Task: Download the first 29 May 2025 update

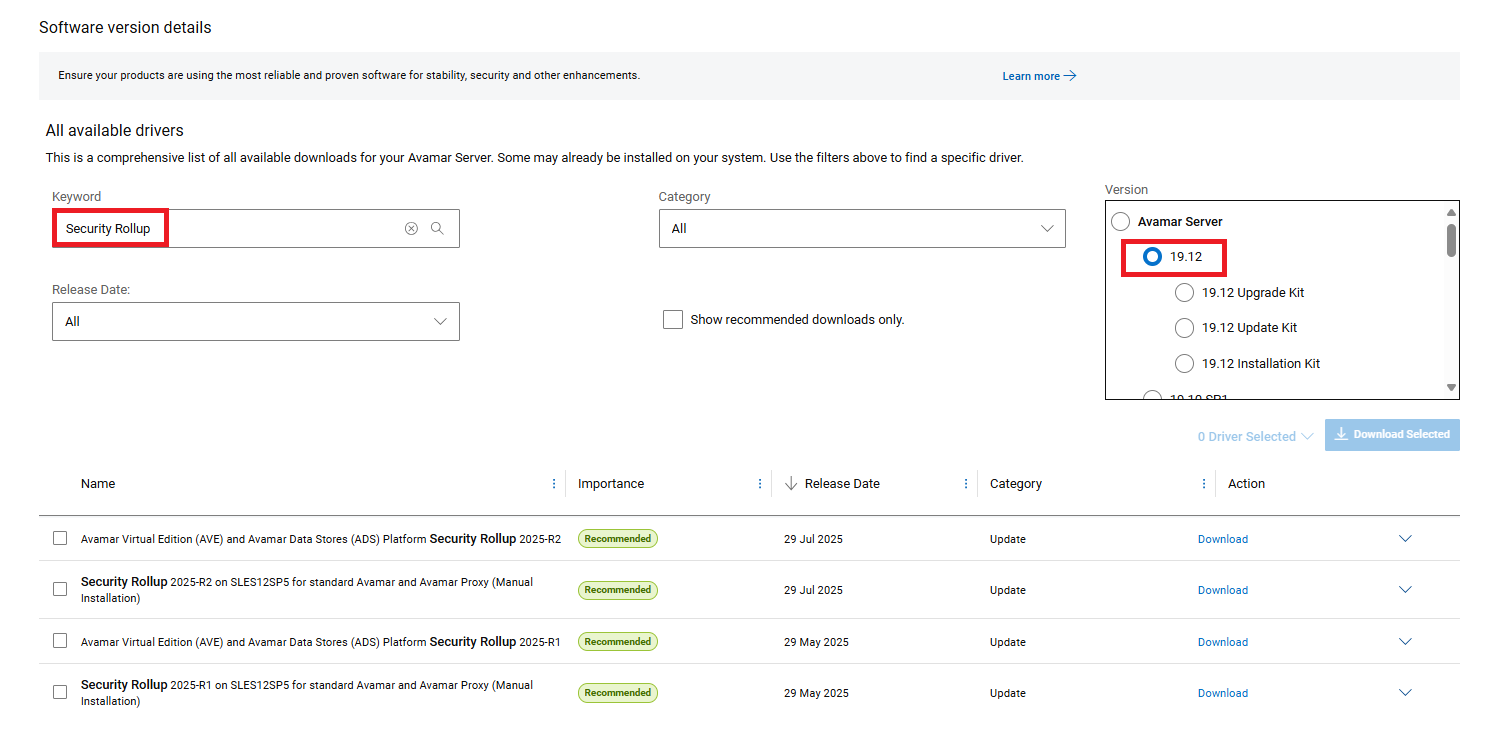Action: (1222, 642)
